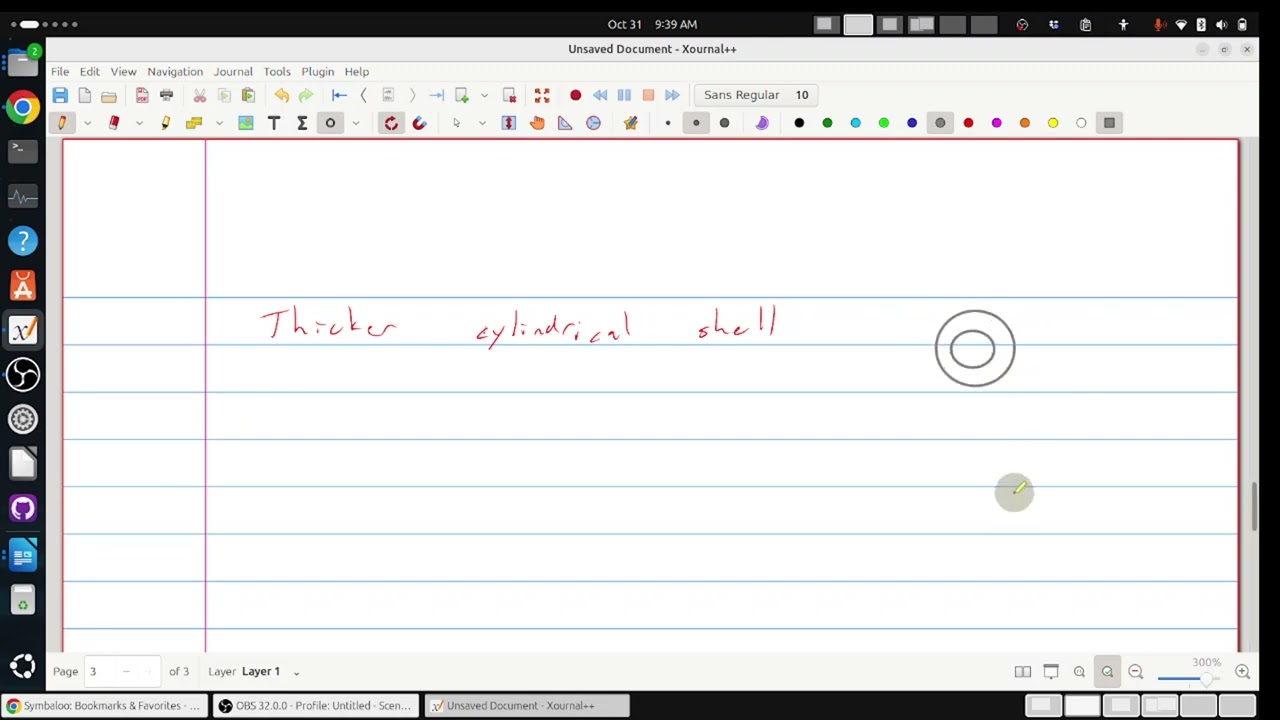Viewport: 1280px width, 720px height.
Task: Go to last page icon
Action: click(436, 95)
